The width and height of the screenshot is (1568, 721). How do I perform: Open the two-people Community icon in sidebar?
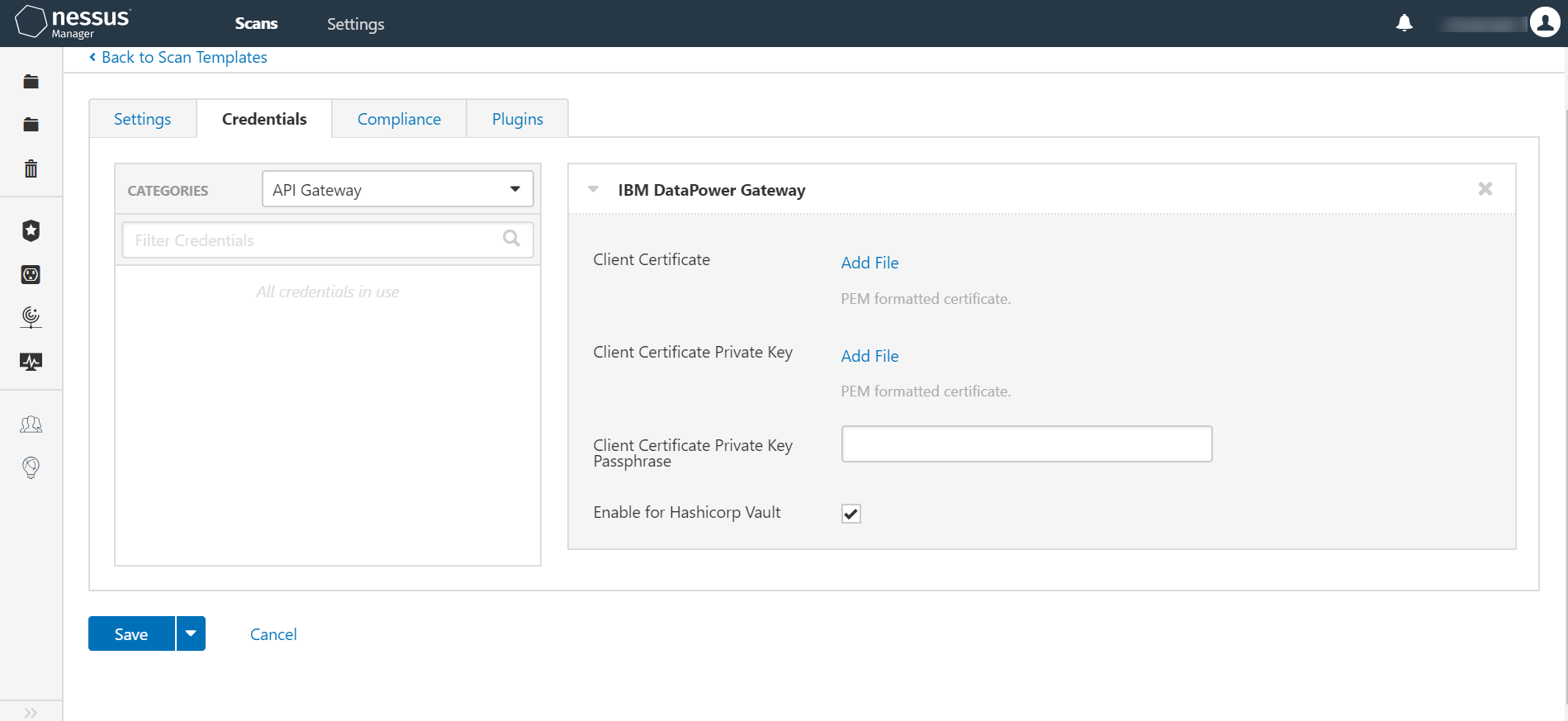point(31,425)
